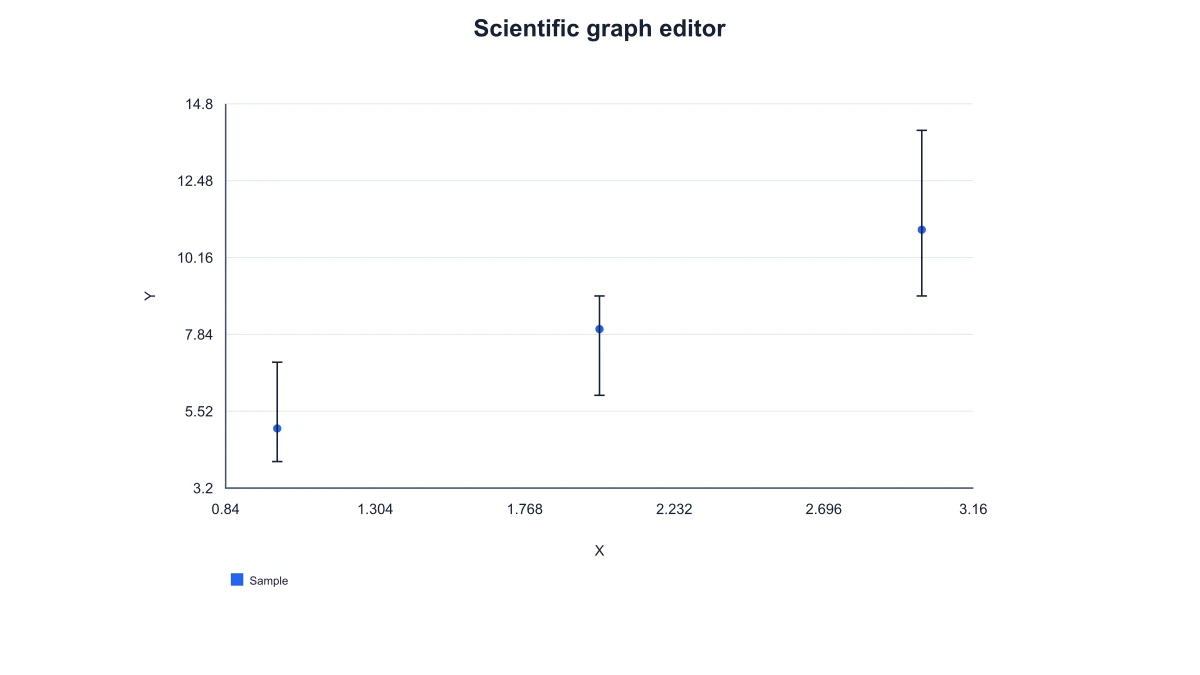The width and height of the screenshot is (1200, 675).
Task: Select the middle data point near x=2
Action: click(x=599, y=329)
